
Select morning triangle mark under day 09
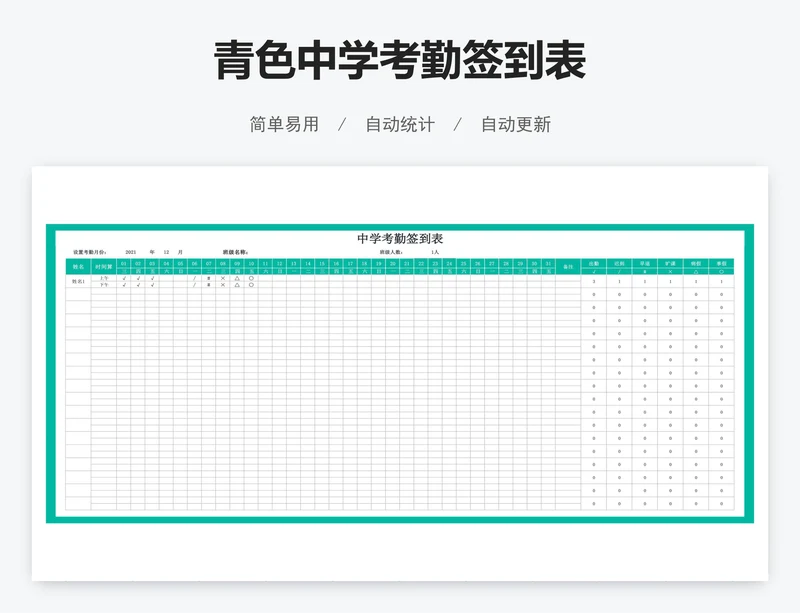pos(237,278)
